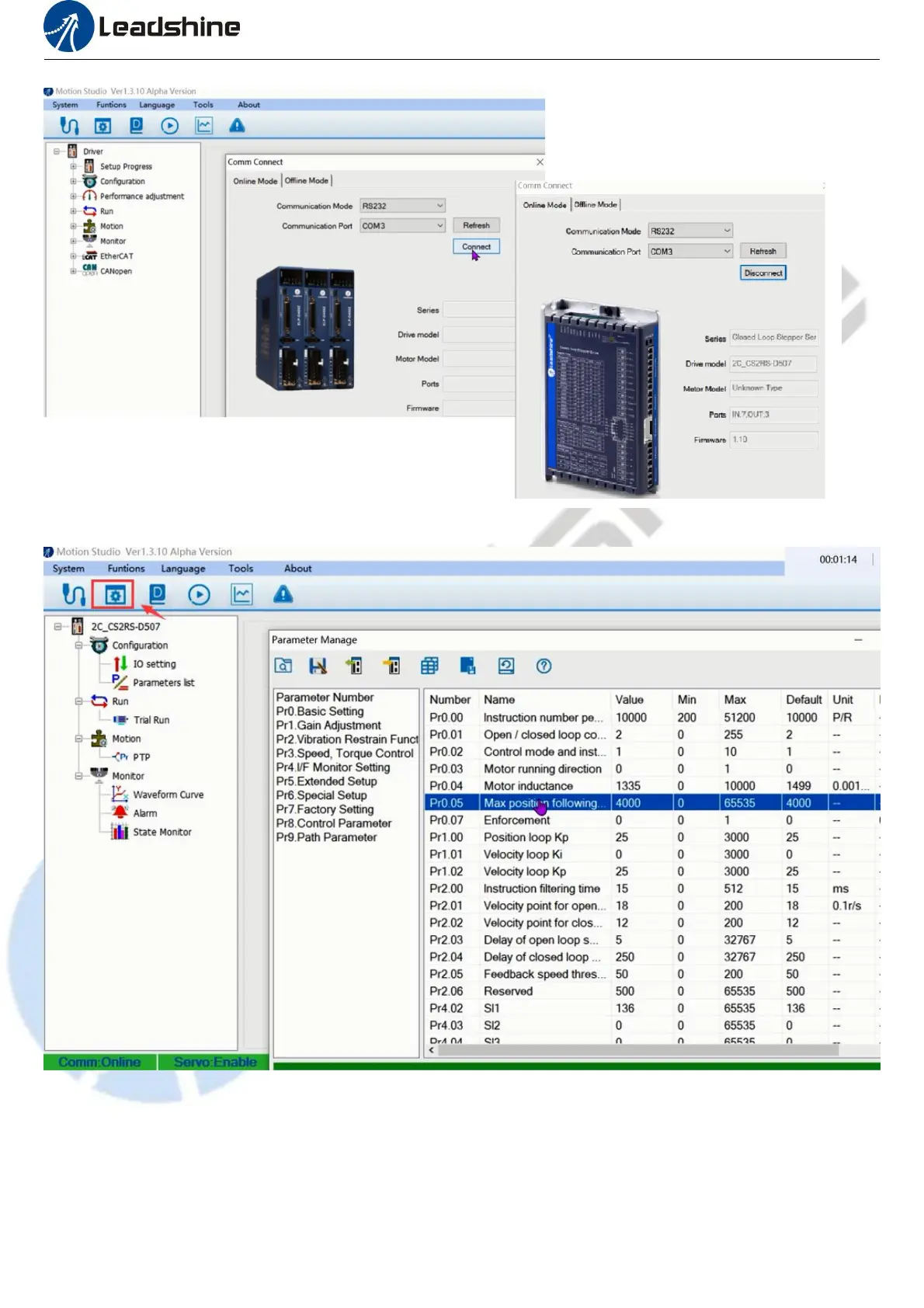Select Pr1.Gain Adjustment in the parameter list
This screenshot has width=924, height=1308.
pyautogui.click(x=328, y=725)
